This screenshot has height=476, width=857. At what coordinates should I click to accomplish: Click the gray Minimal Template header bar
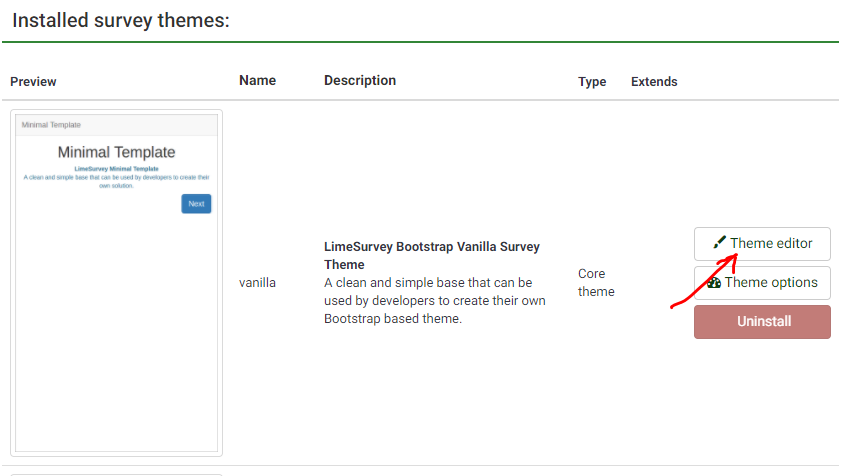[x=117, y=125]
